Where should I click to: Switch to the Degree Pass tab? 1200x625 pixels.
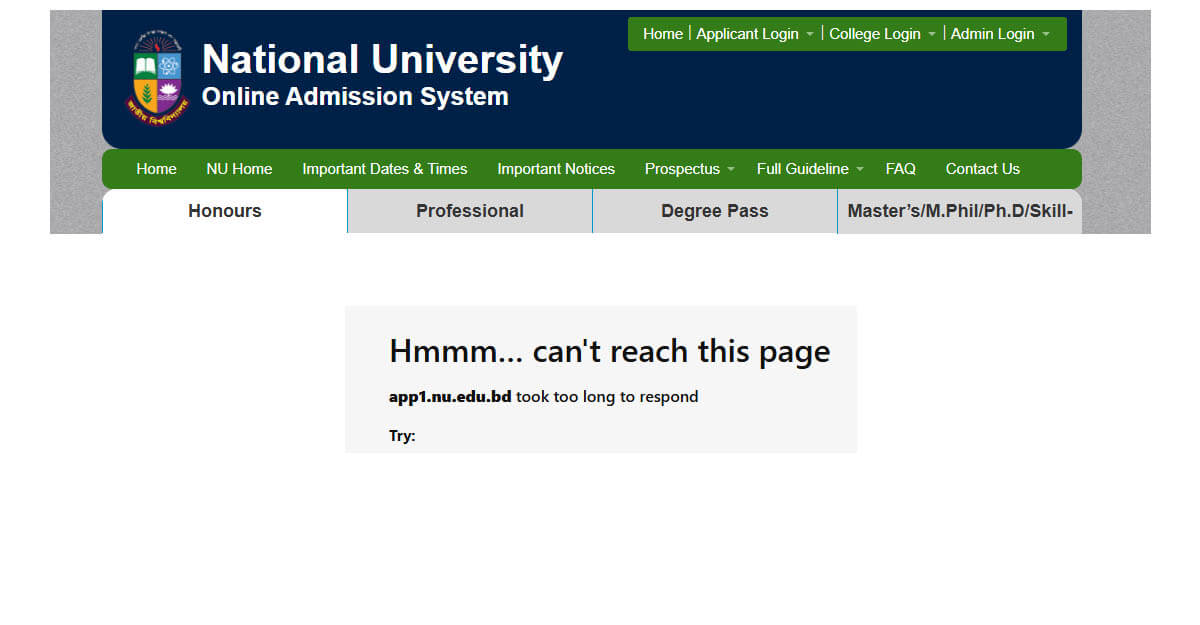pos(715,211)
